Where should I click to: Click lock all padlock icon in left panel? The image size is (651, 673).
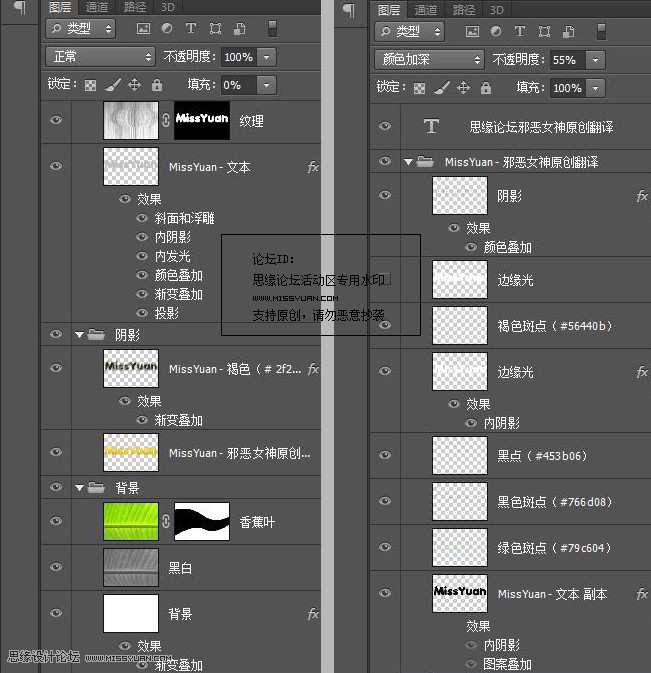(x=157, y=85)
